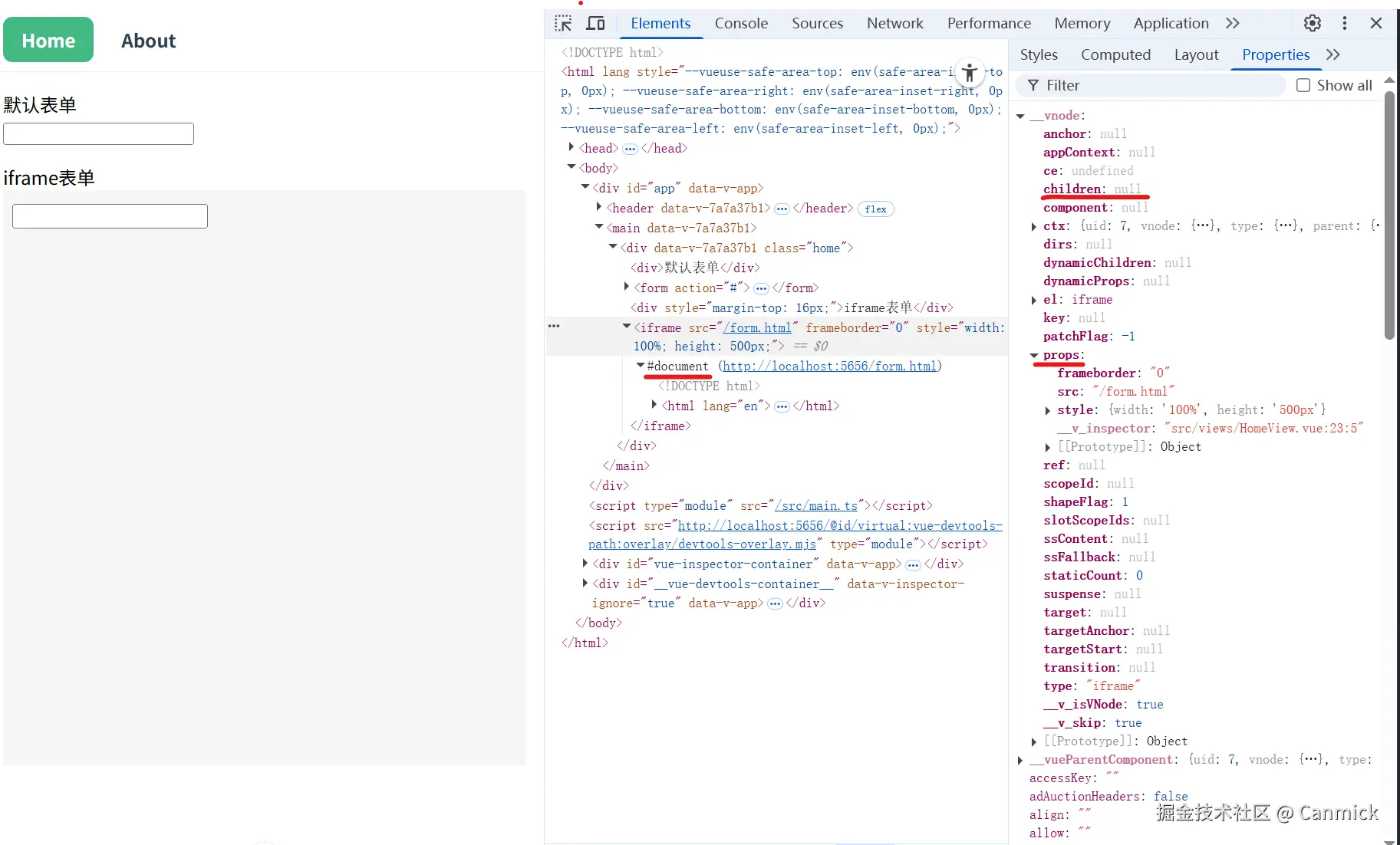This screenshot has height=845, width=1400.
Task: Enable the Show all checkbox
Action: (x=1303, y=85)
